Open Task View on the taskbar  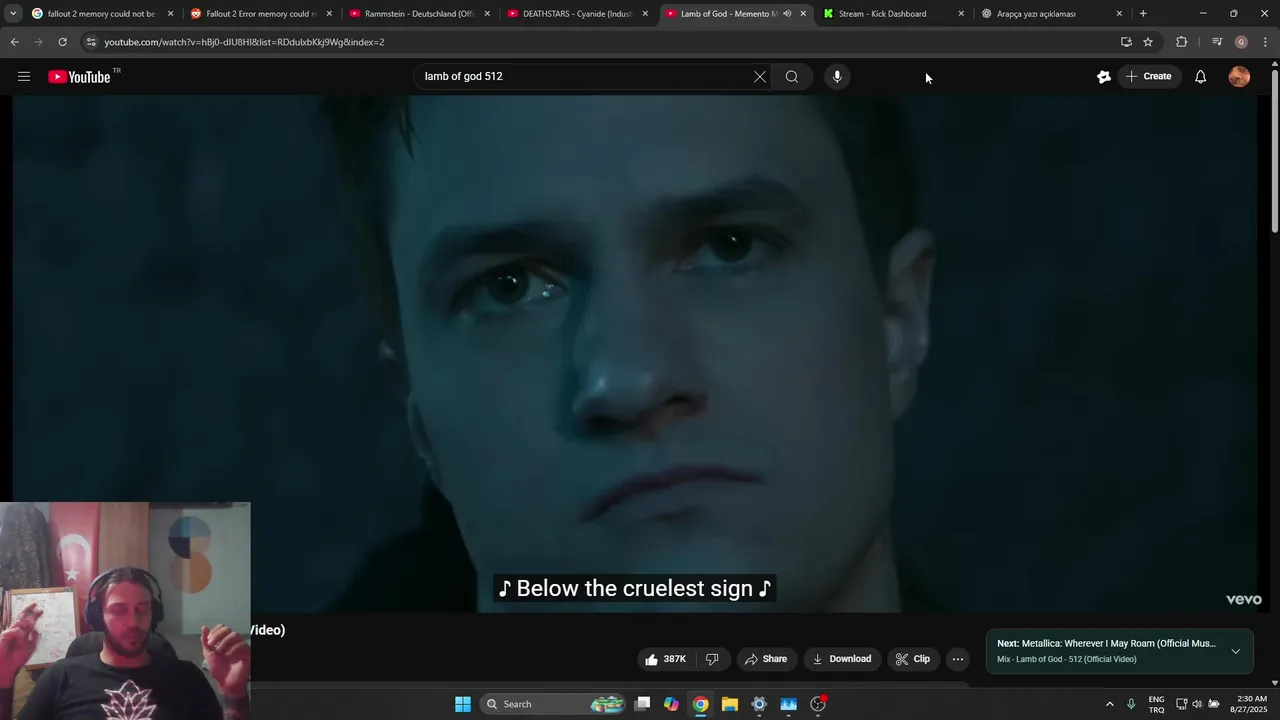click(x=643, y=704)
